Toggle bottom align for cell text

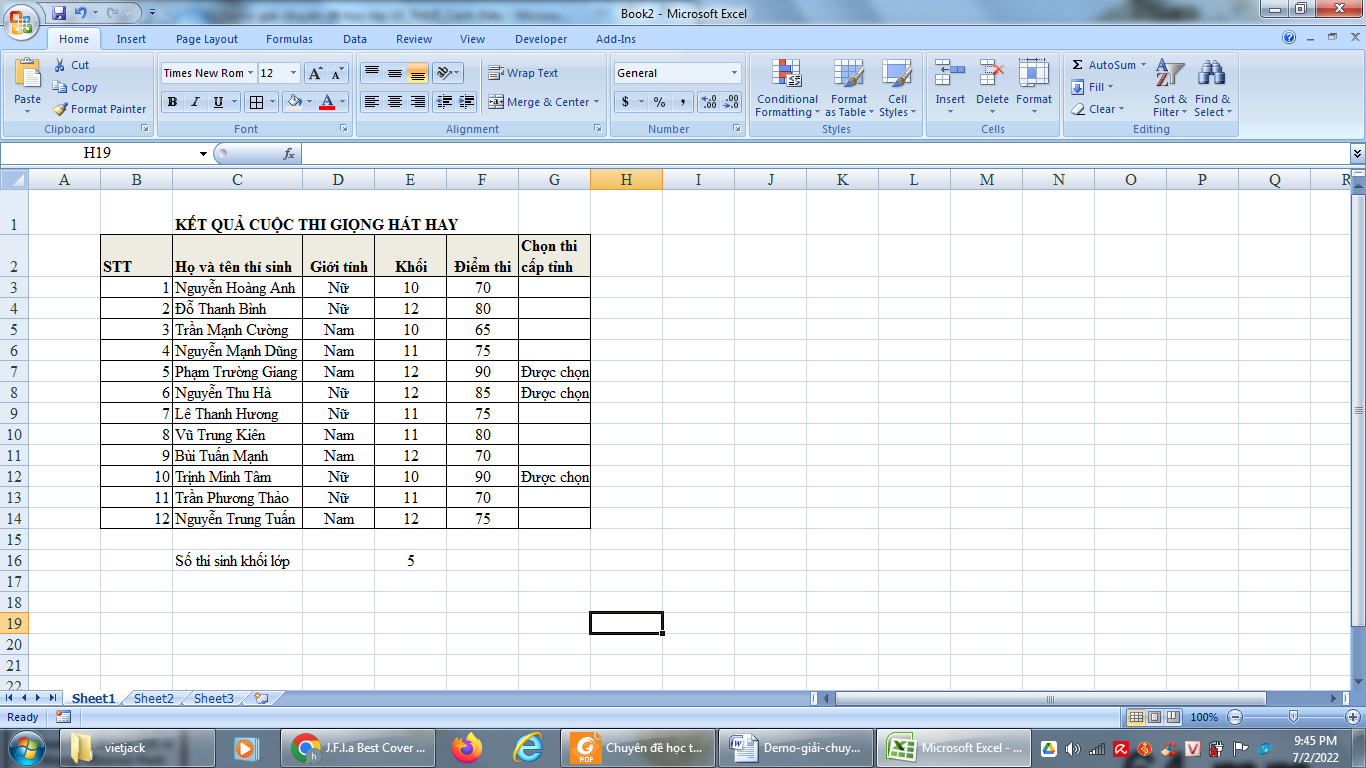point(417,73)
